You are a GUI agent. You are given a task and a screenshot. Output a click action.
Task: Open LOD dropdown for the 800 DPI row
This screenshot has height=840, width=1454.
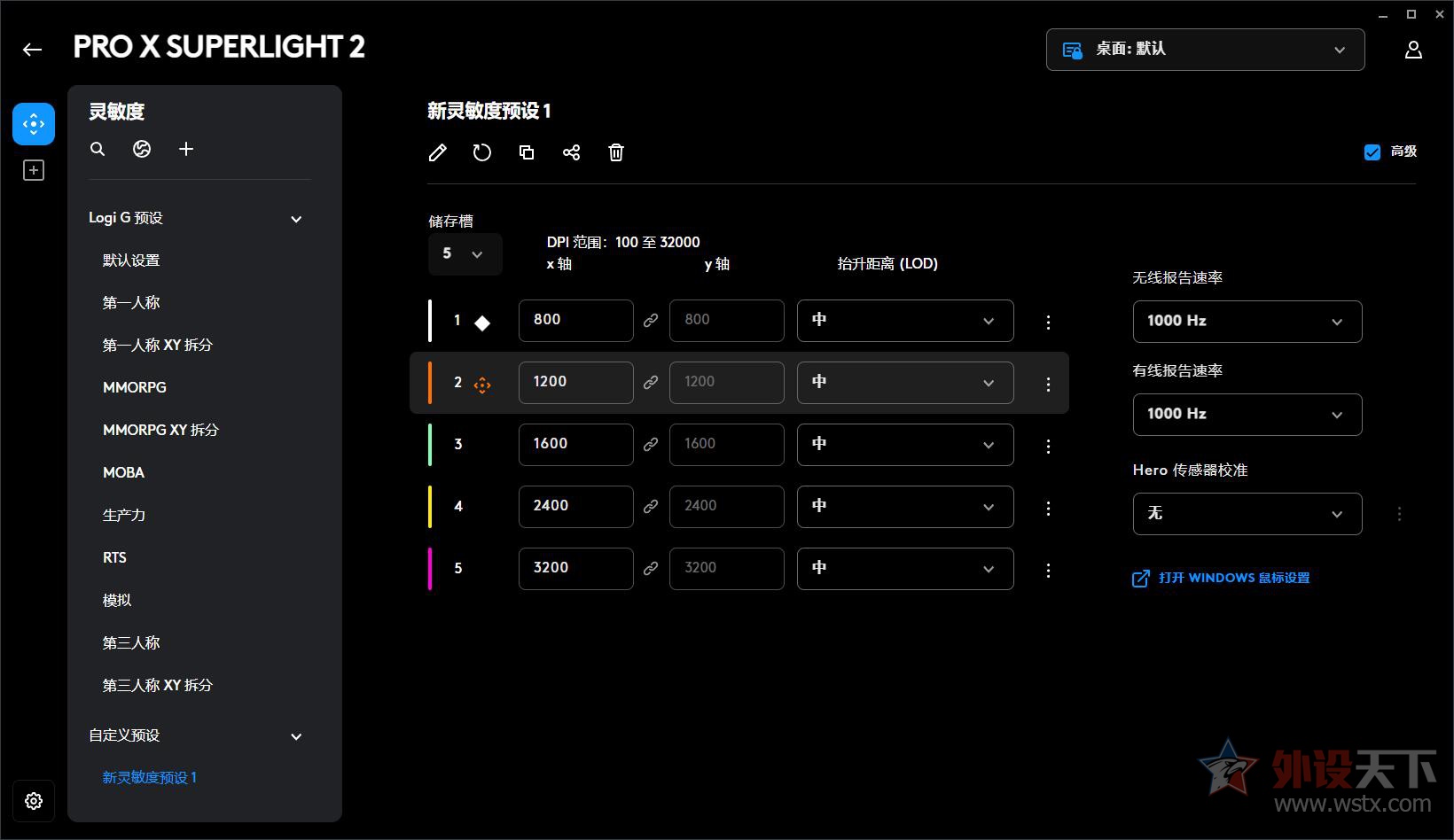[x=905, y=321]
